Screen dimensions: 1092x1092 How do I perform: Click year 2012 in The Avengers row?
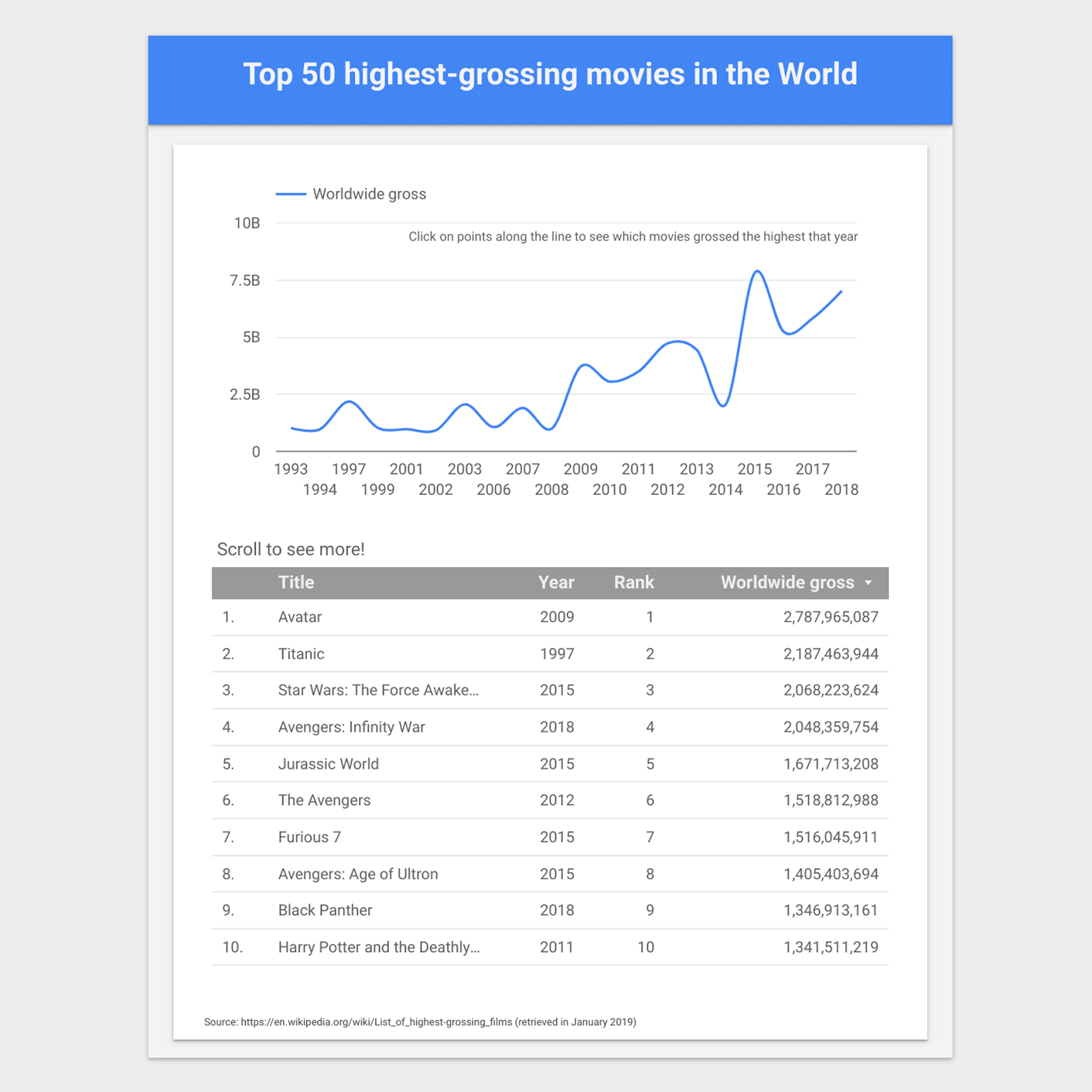[x=557, y=800]
